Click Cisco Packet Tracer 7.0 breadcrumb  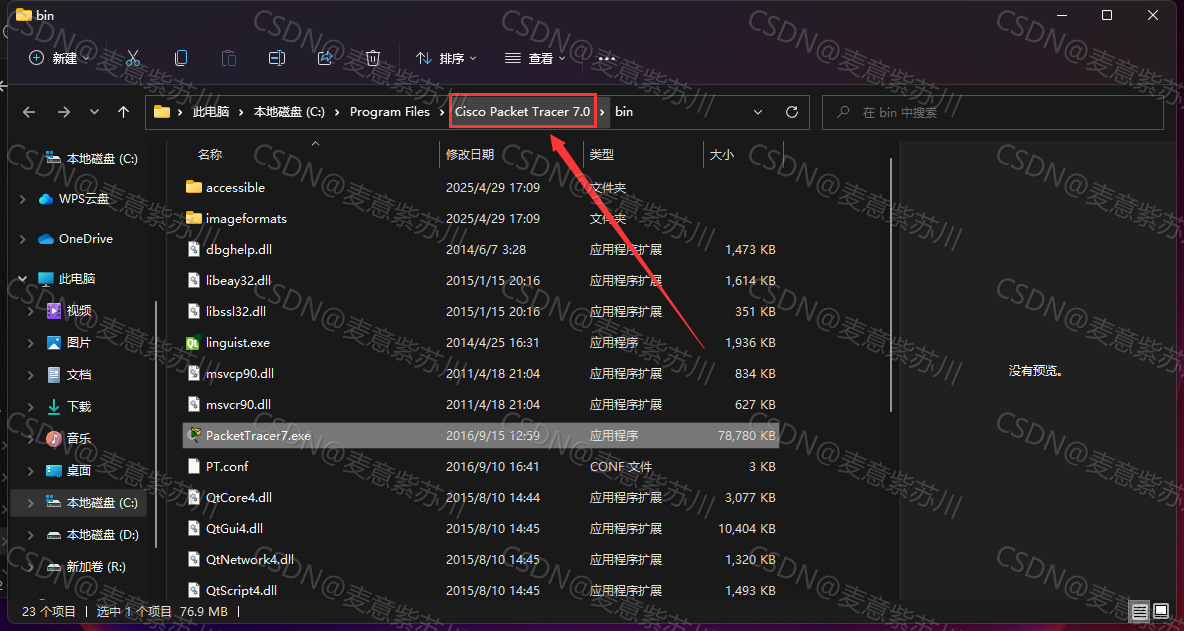coord(523,112)
